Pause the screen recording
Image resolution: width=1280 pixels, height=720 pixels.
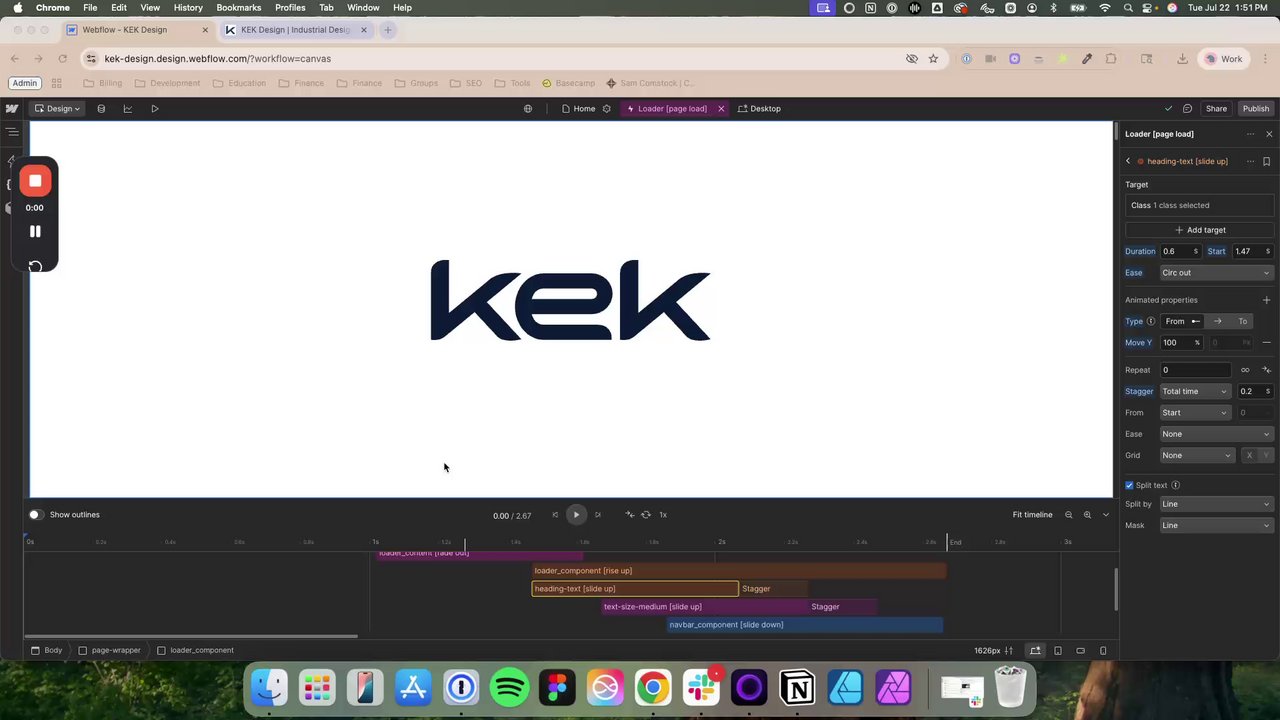(x=35, y=231)
